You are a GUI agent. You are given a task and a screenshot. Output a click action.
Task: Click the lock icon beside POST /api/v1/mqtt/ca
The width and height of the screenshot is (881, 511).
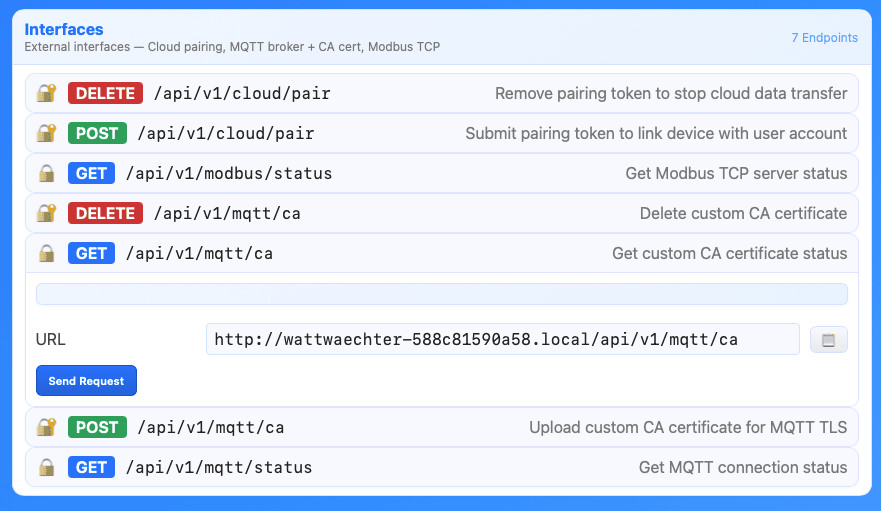(x=47, y=427)
